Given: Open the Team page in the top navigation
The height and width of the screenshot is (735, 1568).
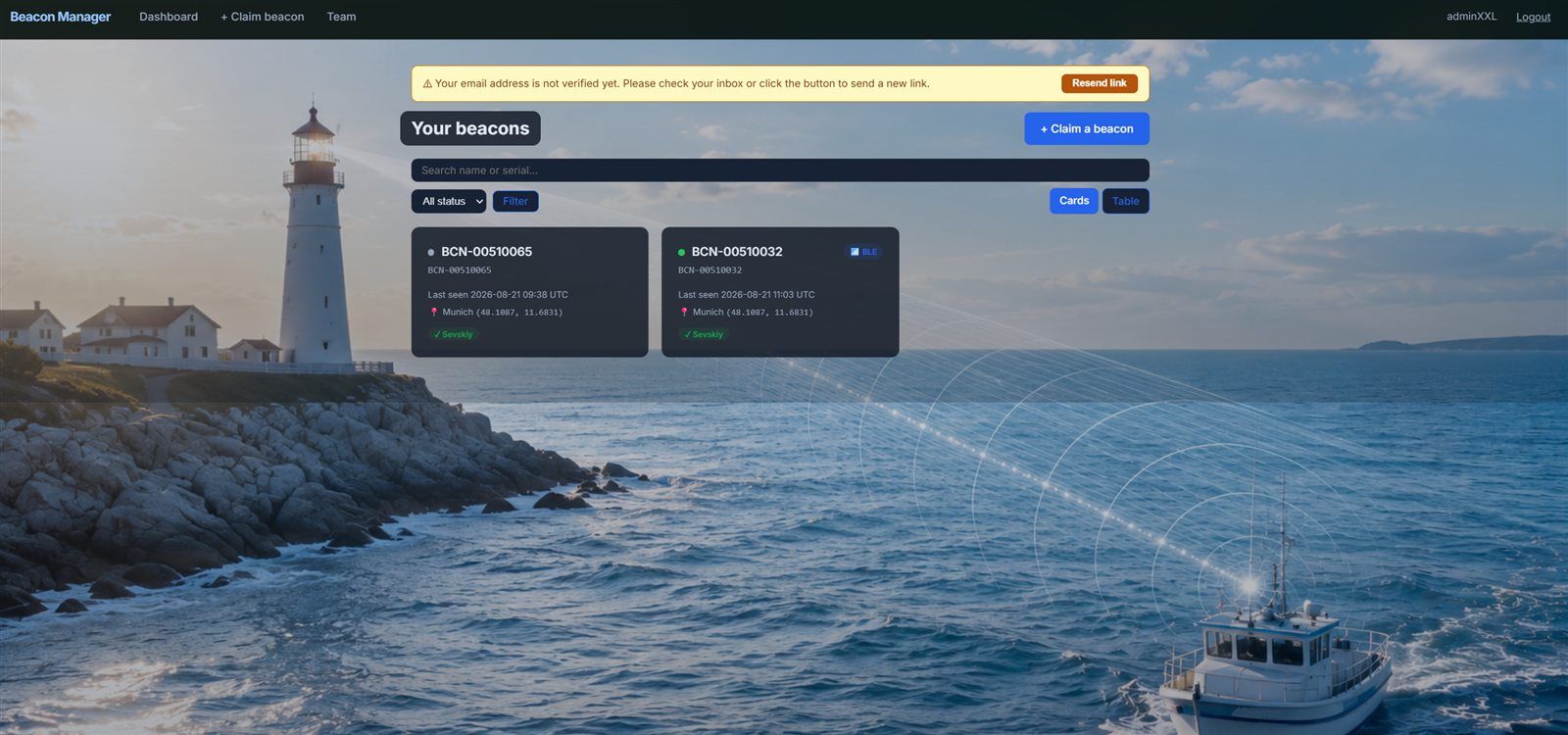Looking at the screenshot, I should [x=341, y=17].
